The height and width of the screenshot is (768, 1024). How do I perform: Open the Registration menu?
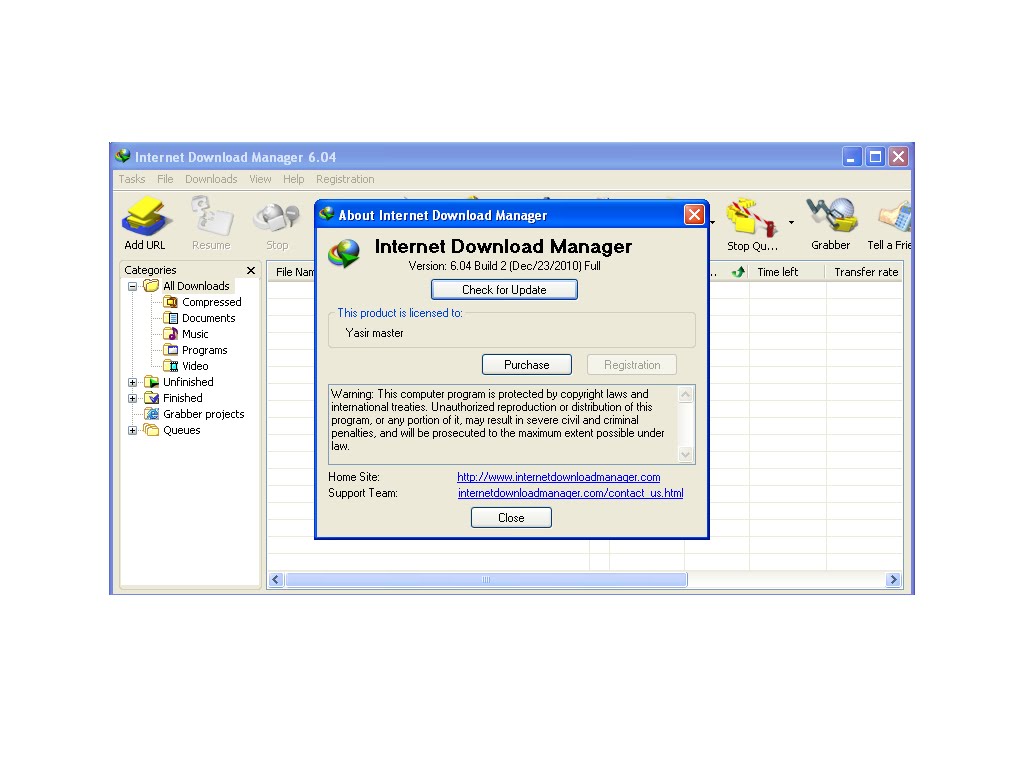pyautogui.click(x=345, y=179)
